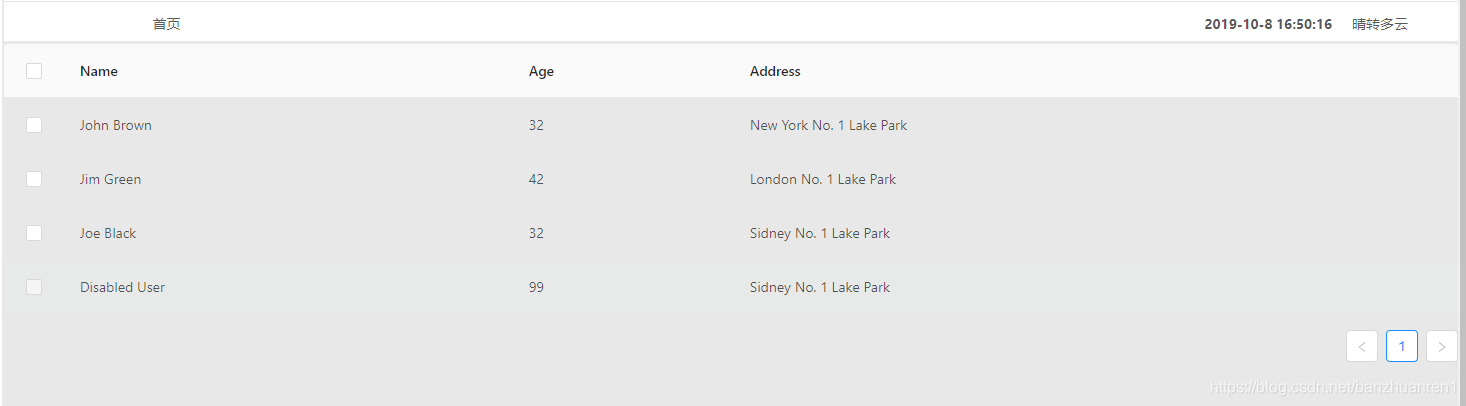
Task: Click the Address column header
Action: (x=775, y=71)
